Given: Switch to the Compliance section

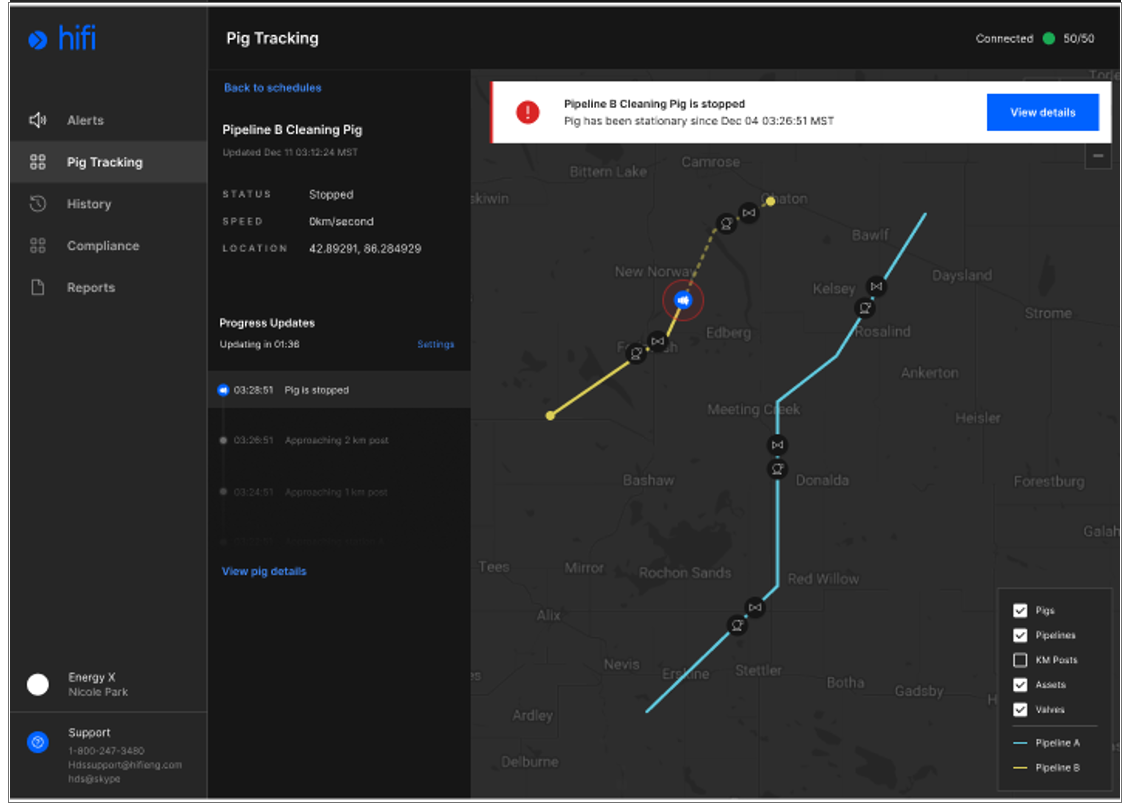Looking at the screenshot, I should pos(38,245).
